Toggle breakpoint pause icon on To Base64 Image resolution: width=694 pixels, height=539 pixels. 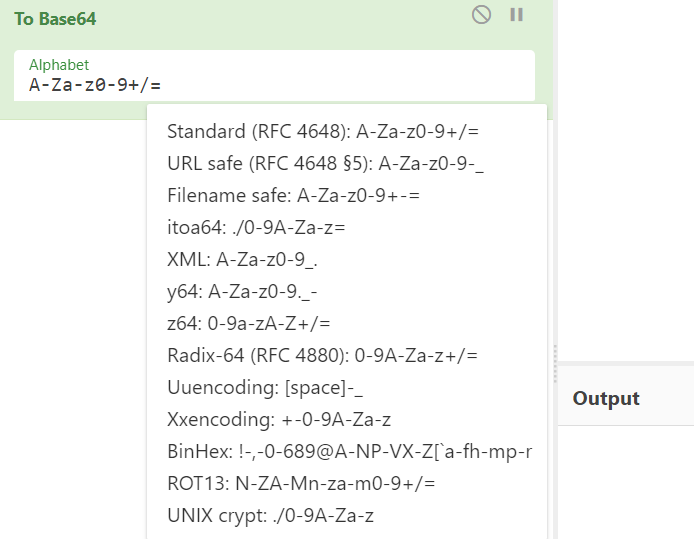517,15
